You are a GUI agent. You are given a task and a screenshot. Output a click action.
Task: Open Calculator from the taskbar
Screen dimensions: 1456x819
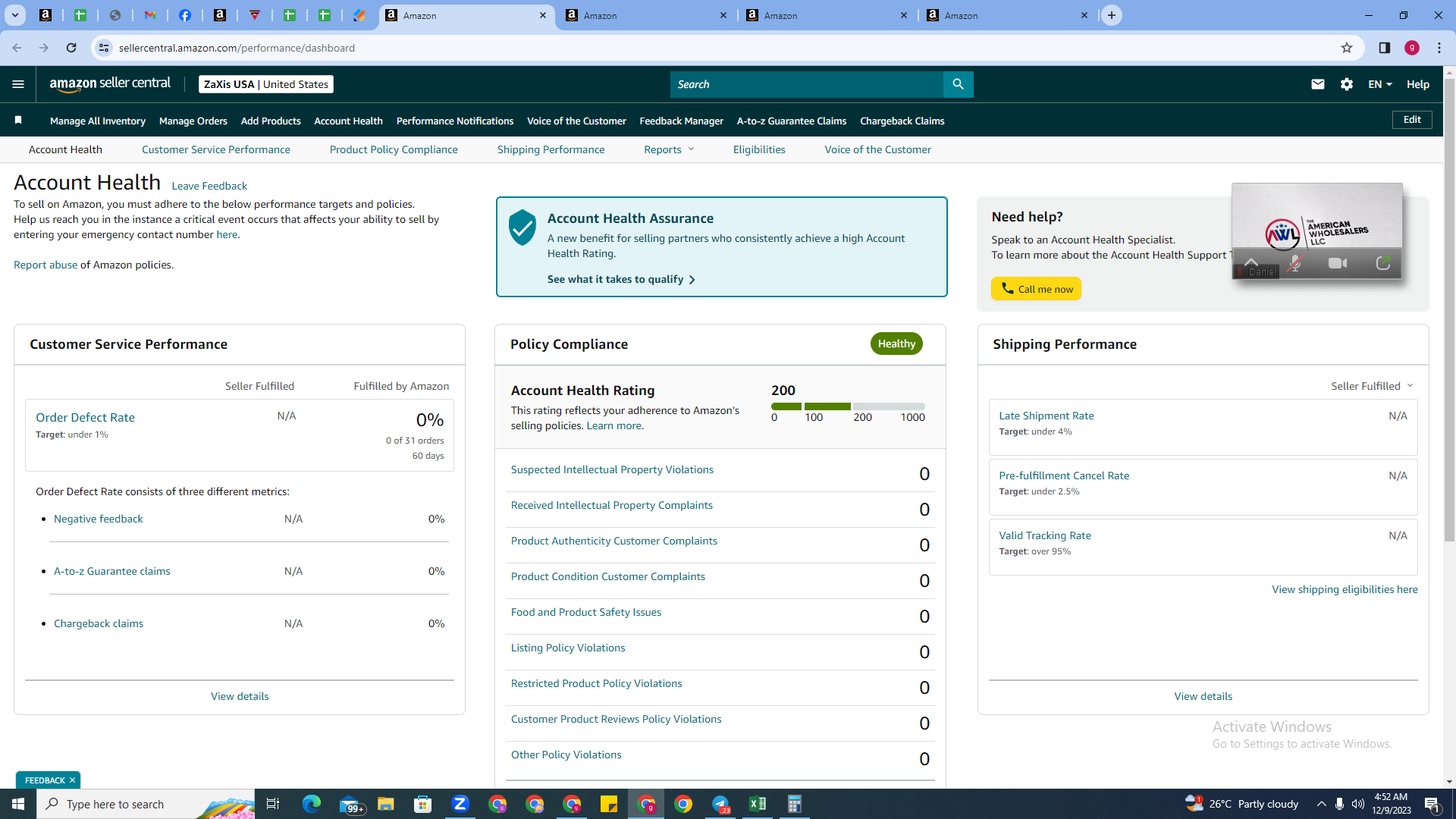pos(794,804)
